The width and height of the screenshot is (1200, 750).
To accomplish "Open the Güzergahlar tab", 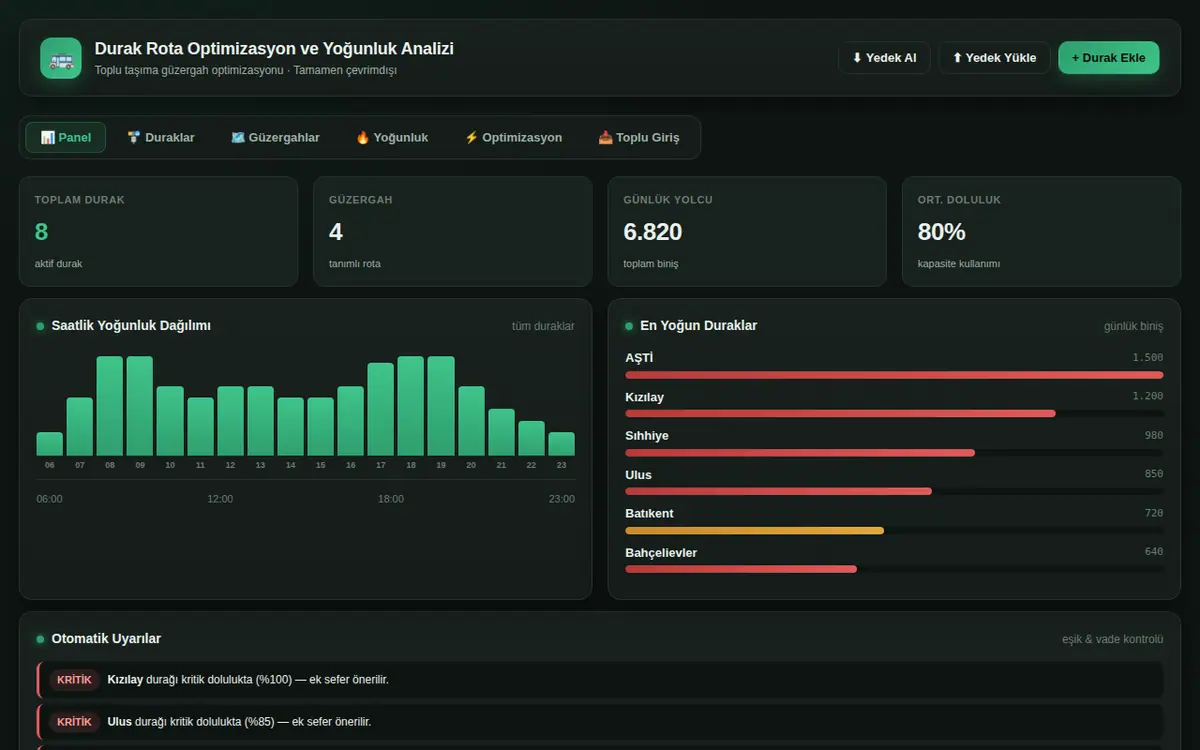I will click(275, 137).
